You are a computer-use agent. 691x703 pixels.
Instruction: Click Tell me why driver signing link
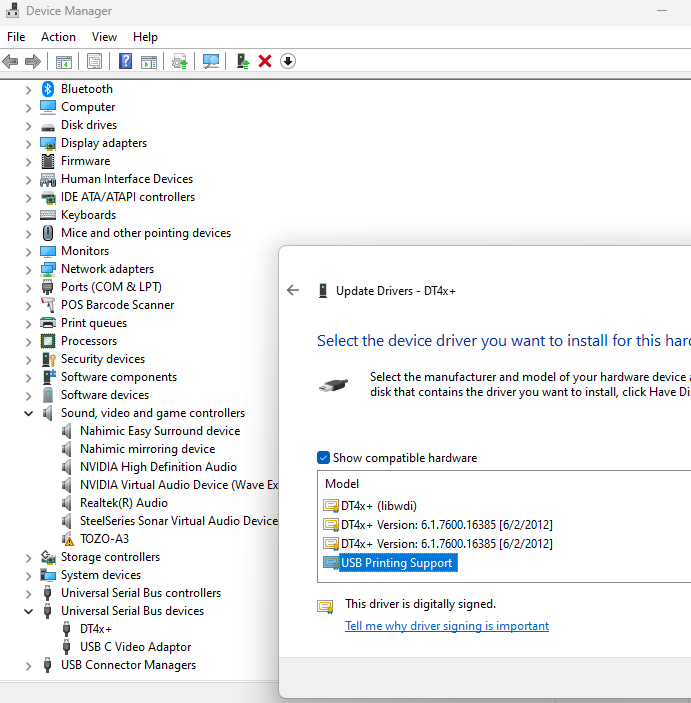coord(447,626)
